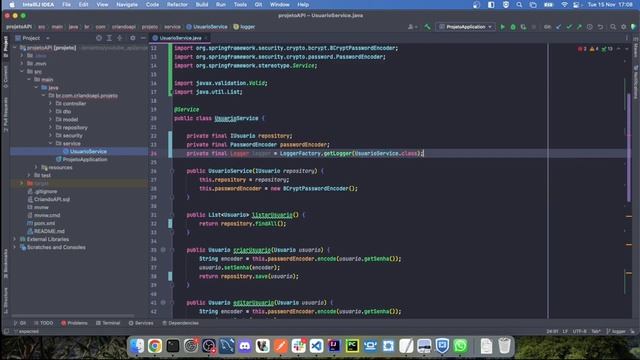
Task: Open the TODO tool window
Action: pos(44,323)
